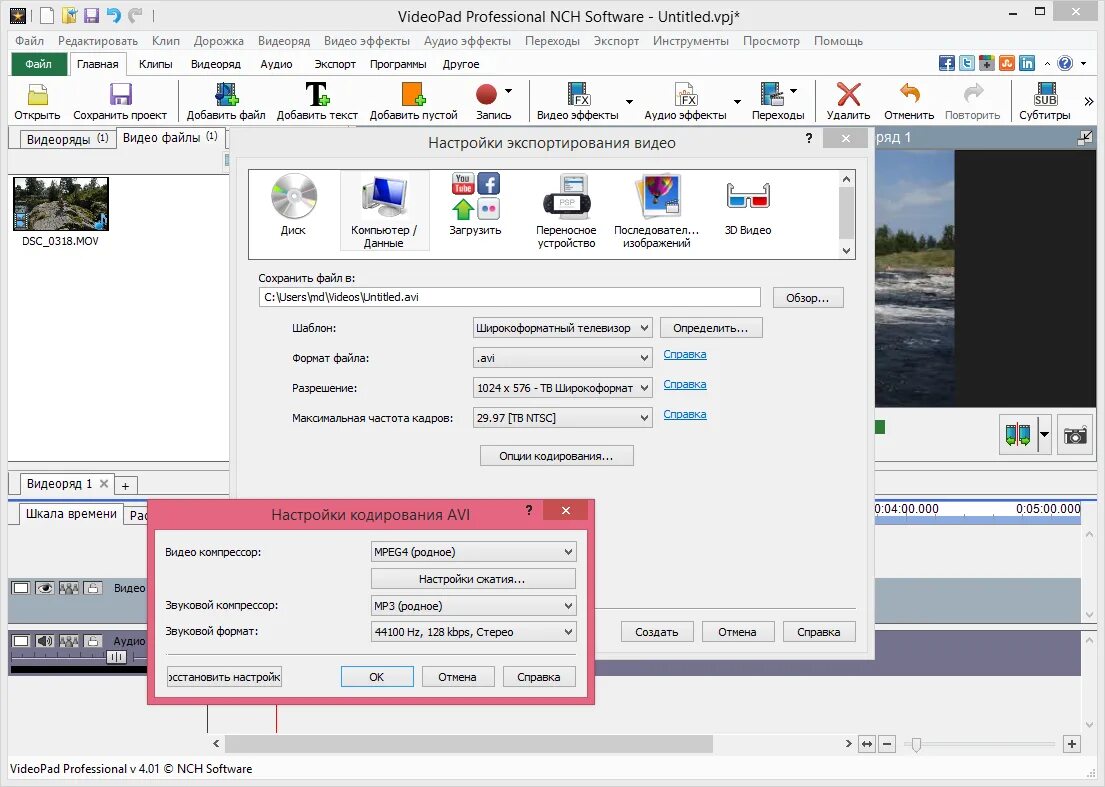1105x787 pixels.
Task: Switch to the Экспорт ribbon tab
Action: pos(335,64)
